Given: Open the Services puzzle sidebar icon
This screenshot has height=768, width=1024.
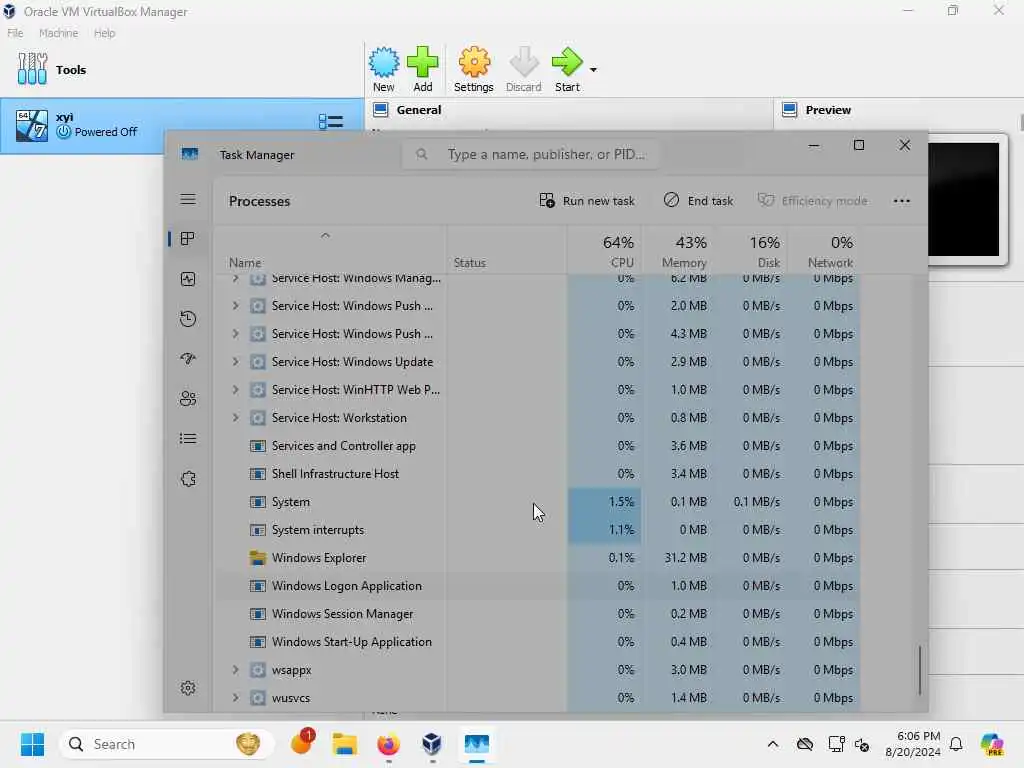Looking at the screenshot, I should [x=188, y=479].
